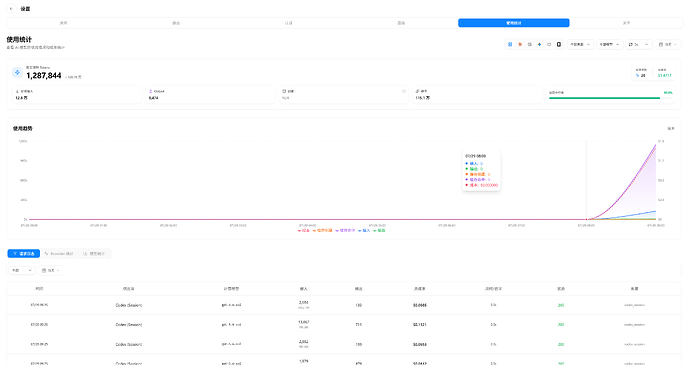Open the provider source dropdown in the header filters

pyautogui.click(x=580, y=44)
